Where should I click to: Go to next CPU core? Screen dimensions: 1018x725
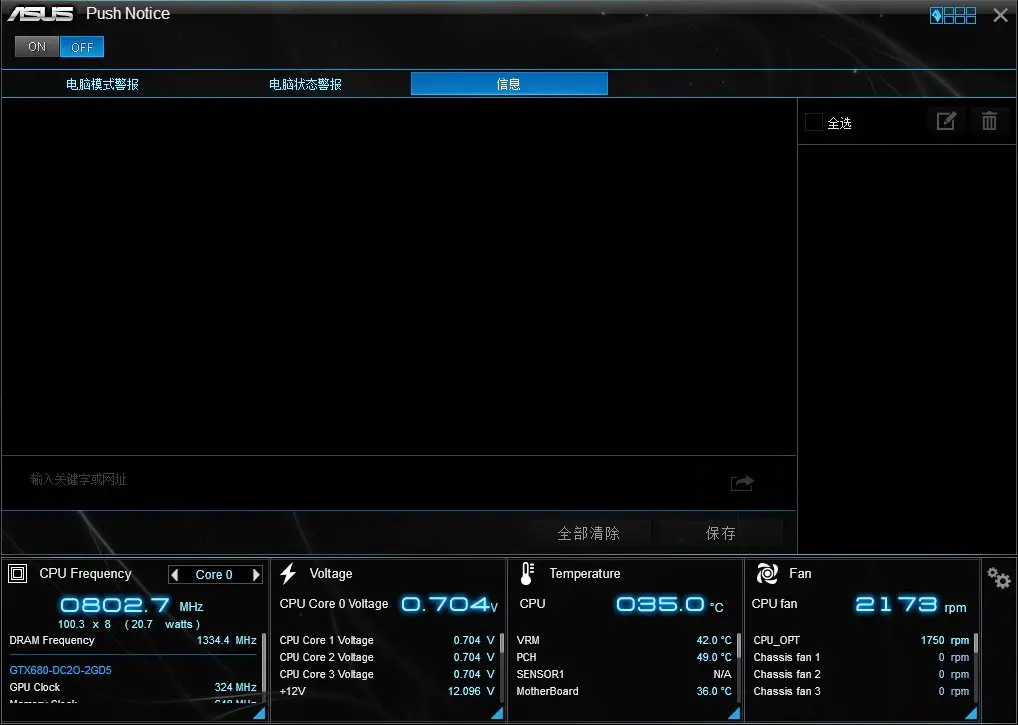tap(256, 574)
